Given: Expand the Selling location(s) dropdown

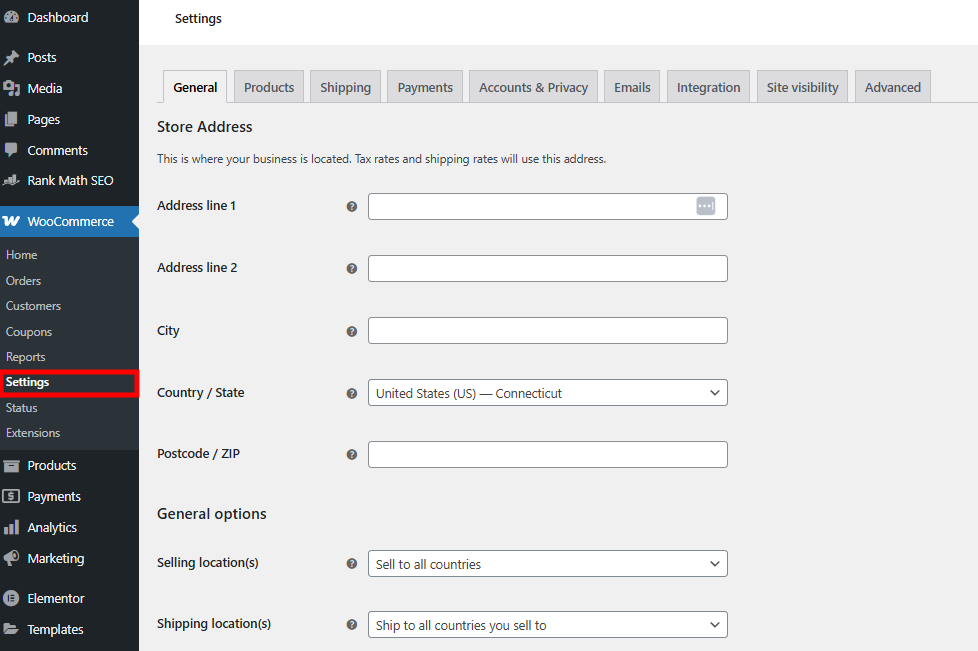Looking at the screenshot, I should tap(547, 563).
